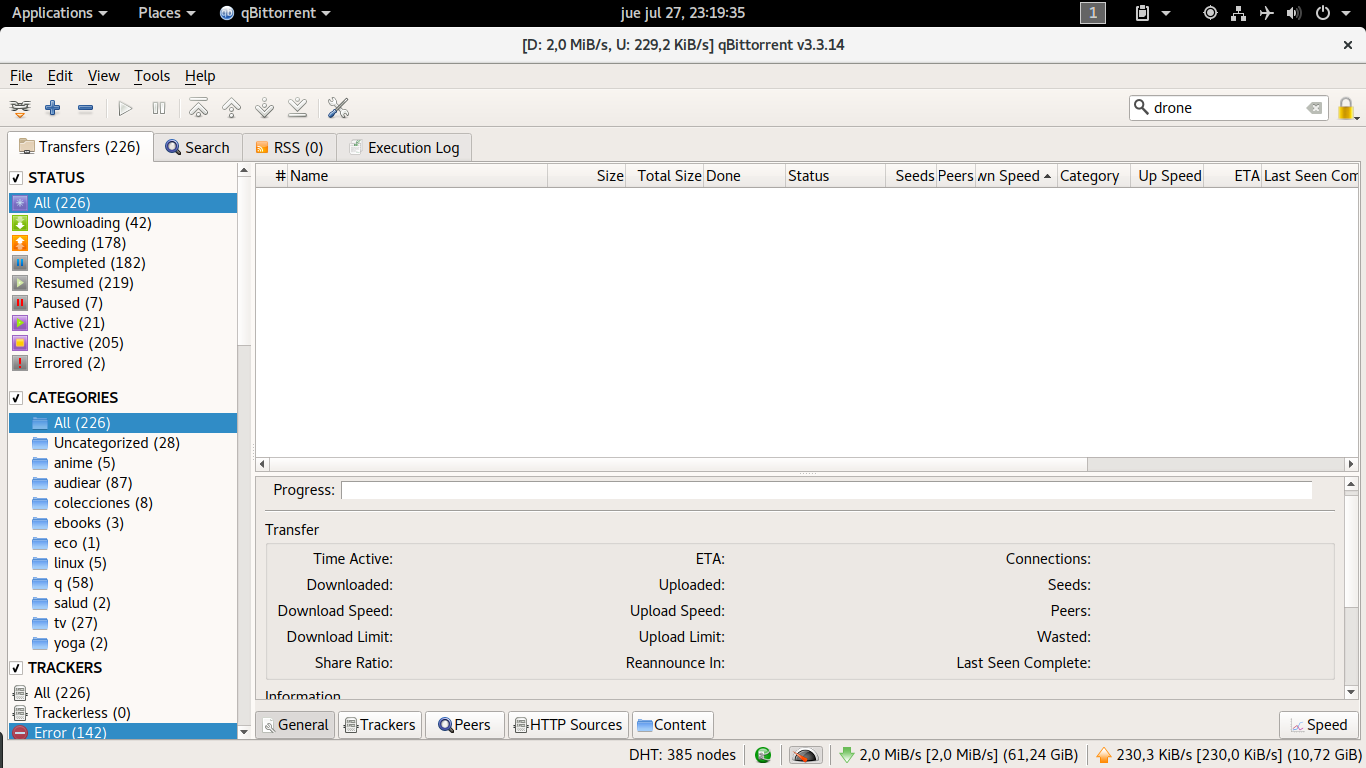
Task: Resume torrents via the play icon
Action: (x=124, y=108)
